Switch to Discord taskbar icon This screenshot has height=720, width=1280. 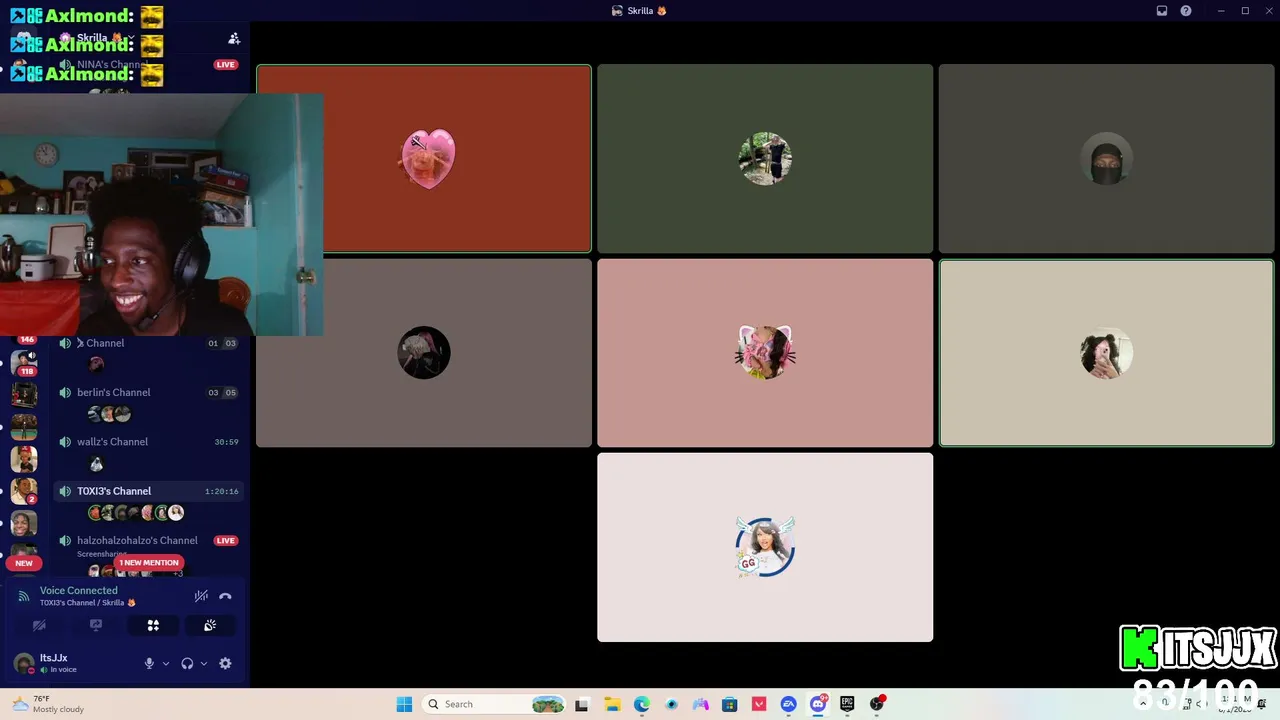[x=818, y=704]
